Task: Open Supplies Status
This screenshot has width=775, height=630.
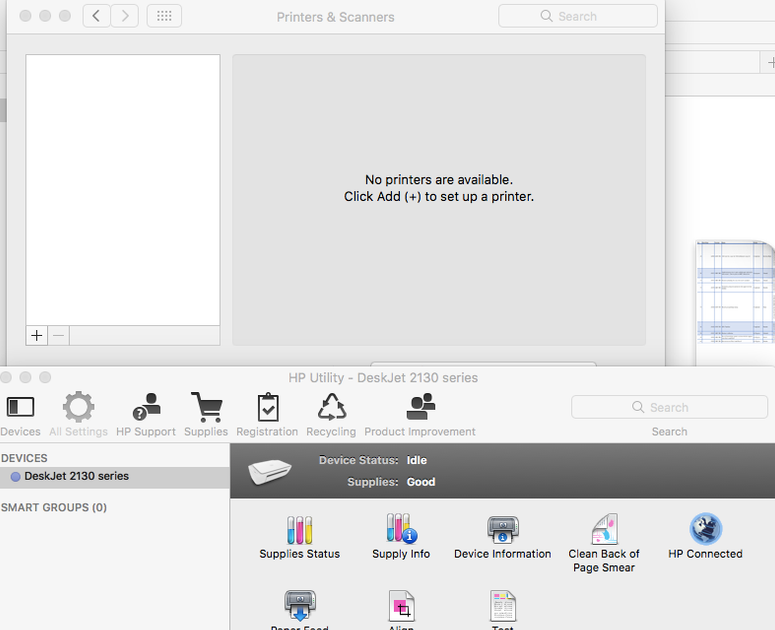Action: [x=300, y=538]
